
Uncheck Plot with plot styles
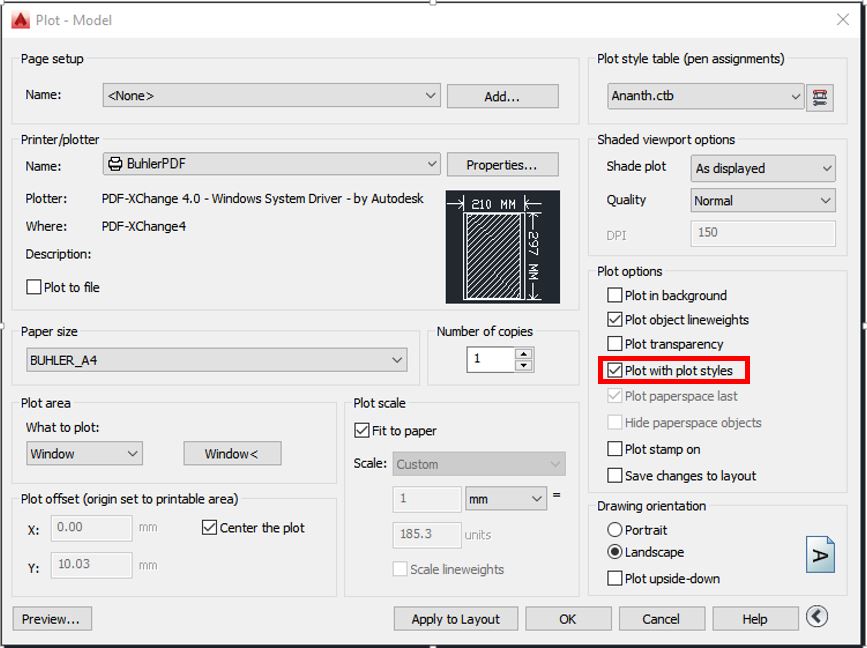613,370
